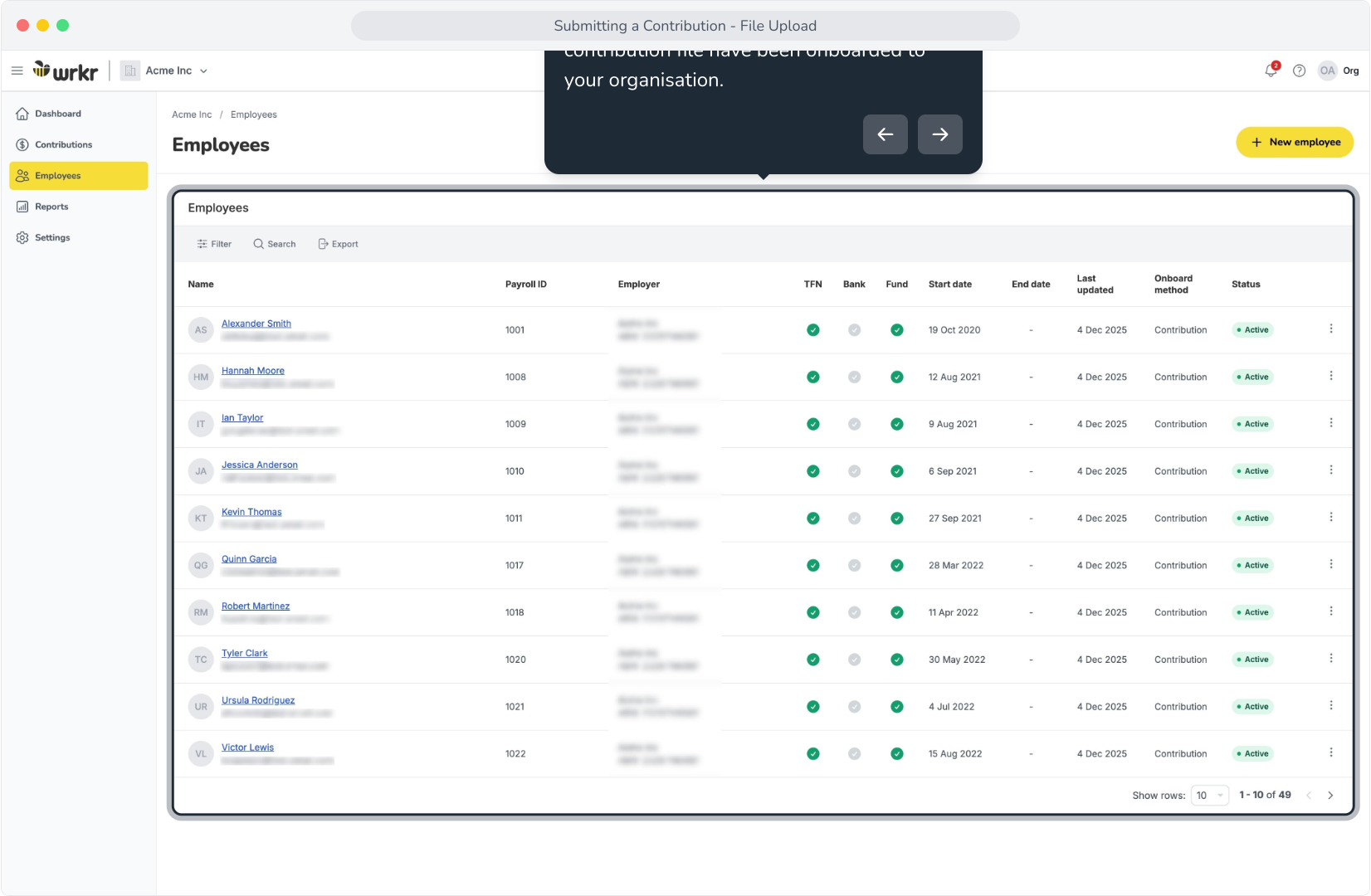Viewport: 1371px width, 896px height.
Task: Click Hannah Moore's Bank status indicator
Action: pyautogui.click(x=854, y=377)
